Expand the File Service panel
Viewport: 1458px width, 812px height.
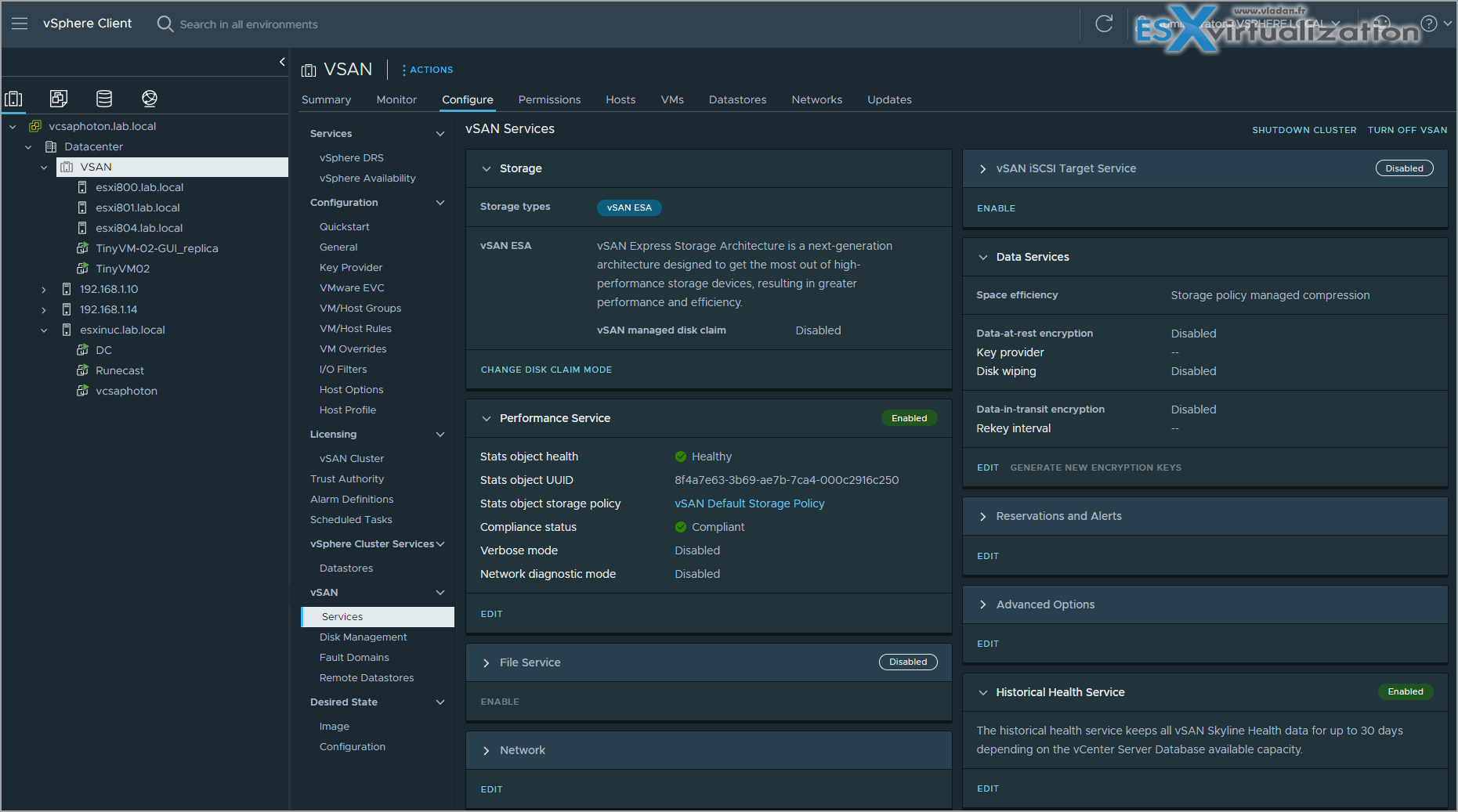(x=487, y=662)
